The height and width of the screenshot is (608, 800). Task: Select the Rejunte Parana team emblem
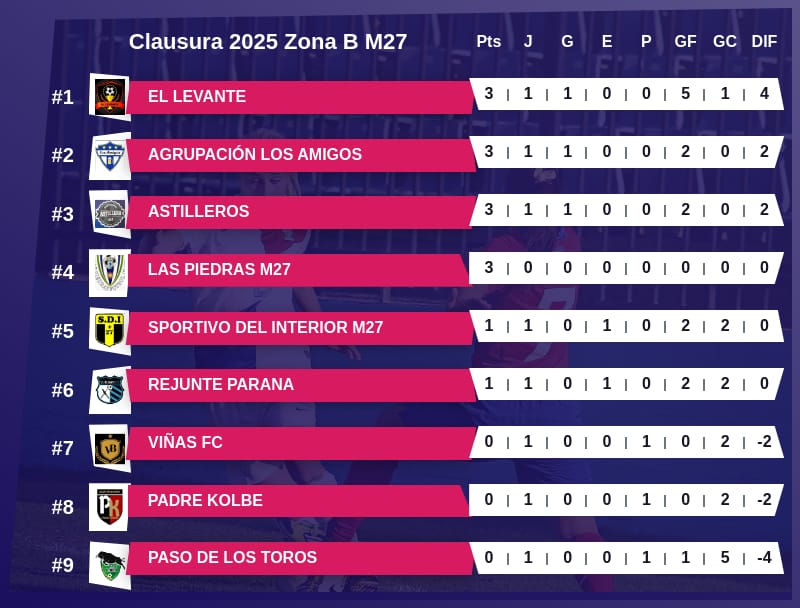point(109,387)
